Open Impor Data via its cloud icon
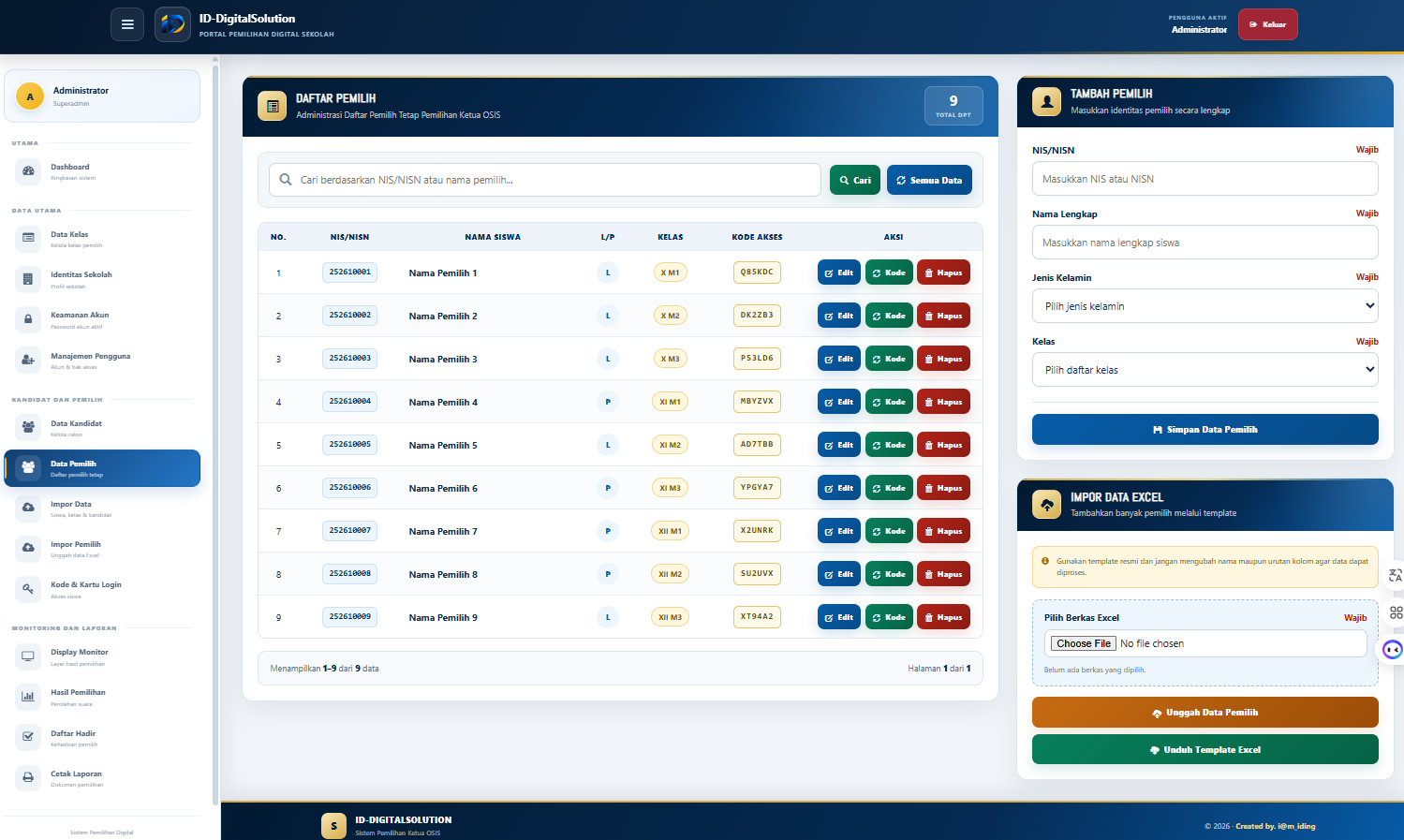 [x=28, y=508]
